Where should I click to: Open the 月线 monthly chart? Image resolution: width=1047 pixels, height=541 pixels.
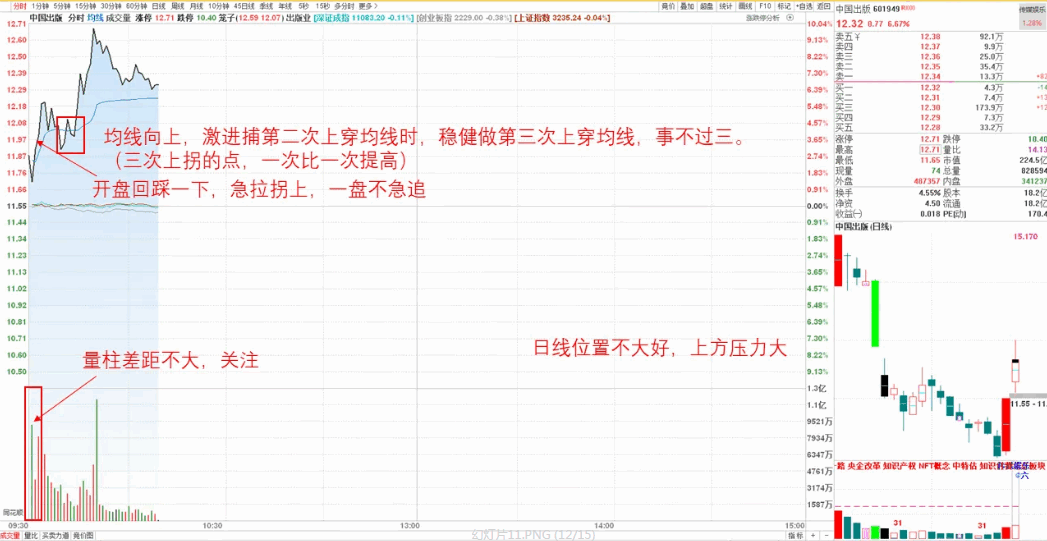point(196,6)
